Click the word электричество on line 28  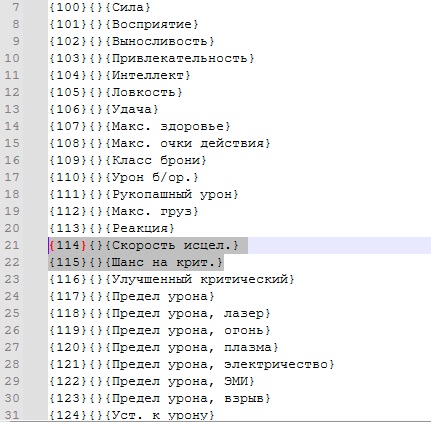tap(276, 364)
